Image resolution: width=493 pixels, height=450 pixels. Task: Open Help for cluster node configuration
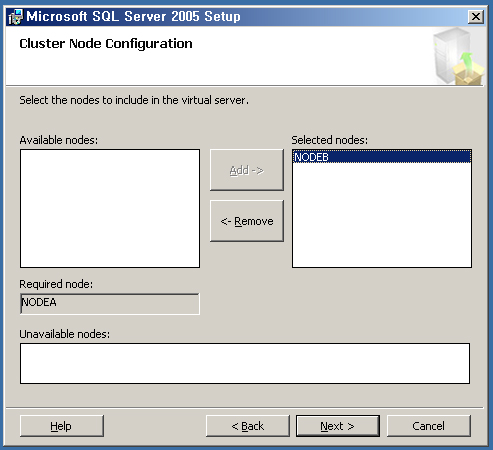point(62,426)
